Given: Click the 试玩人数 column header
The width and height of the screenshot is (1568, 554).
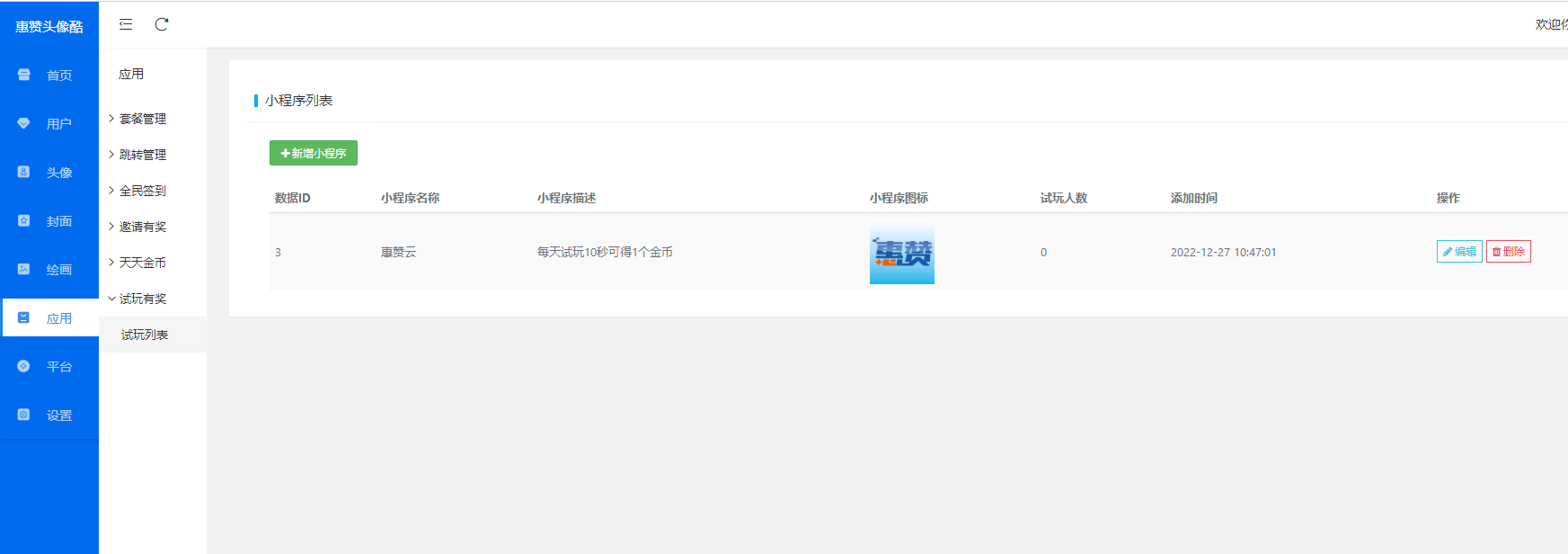Looking at the screenshot, I should (1064, 198).
